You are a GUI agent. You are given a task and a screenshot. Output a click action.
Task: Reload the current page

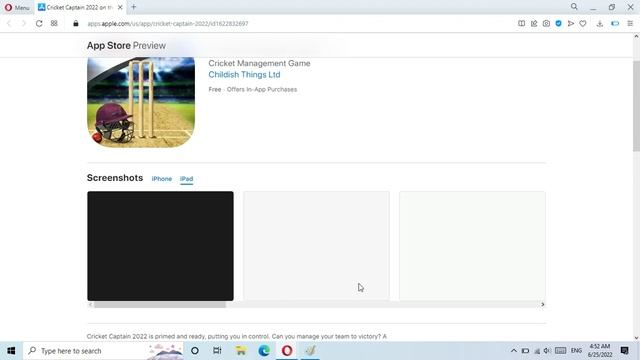(39, 24)
